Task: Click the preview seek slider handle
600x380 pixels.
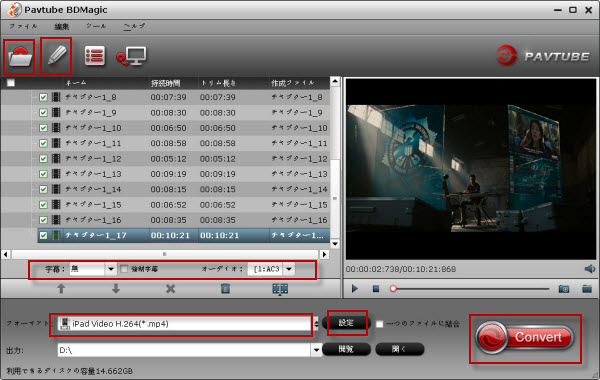Action: click(393, 289)
